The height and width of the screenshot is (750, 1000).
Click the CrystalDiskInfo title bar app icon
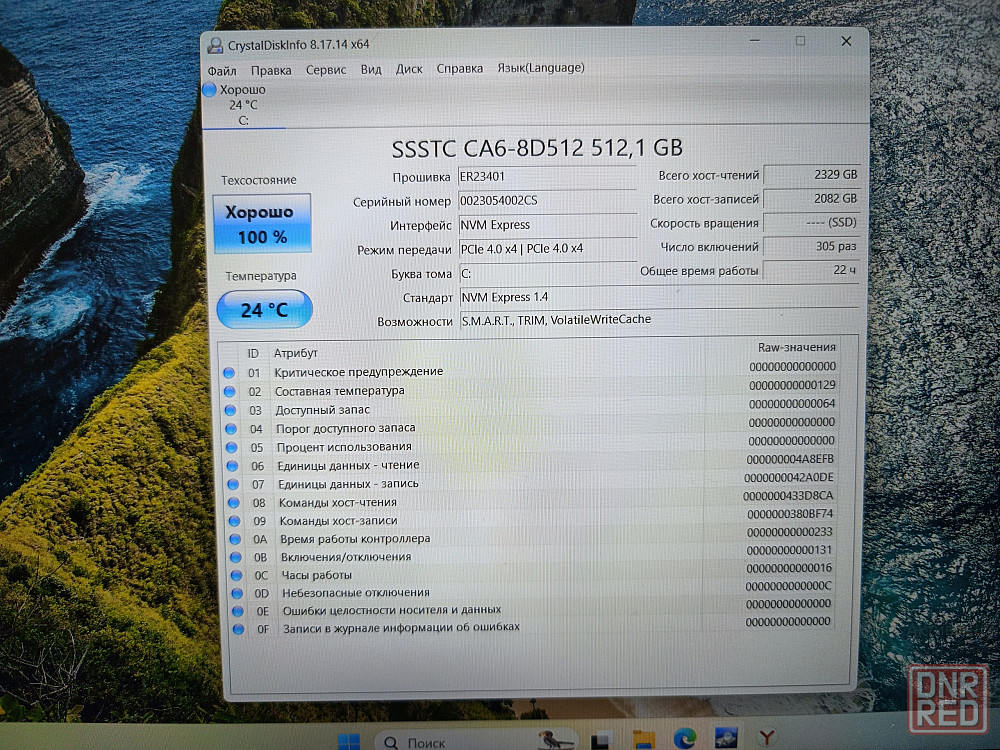coord(216,45)
